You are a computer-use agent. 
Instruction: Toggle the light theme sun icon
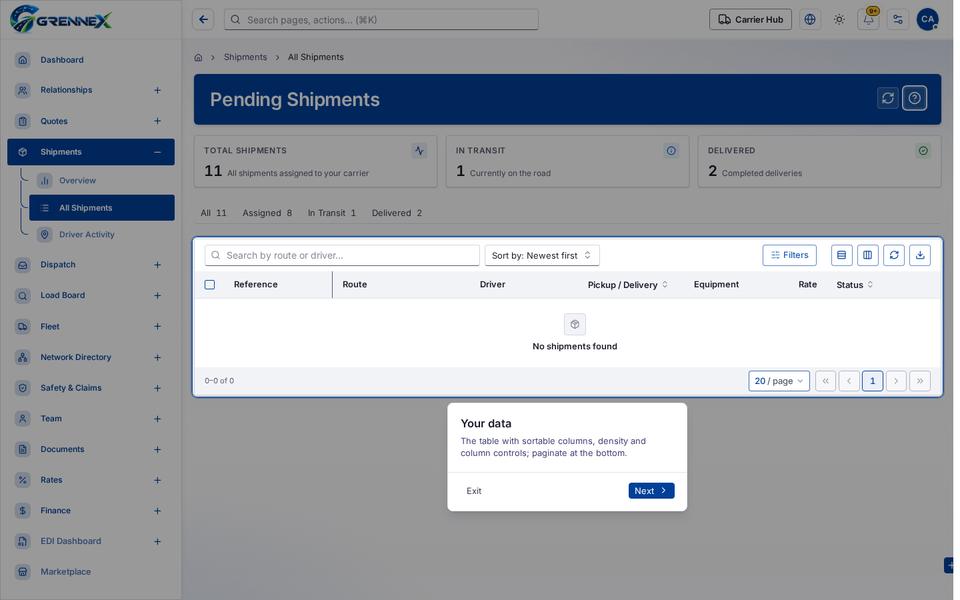(x=839, y=20)
